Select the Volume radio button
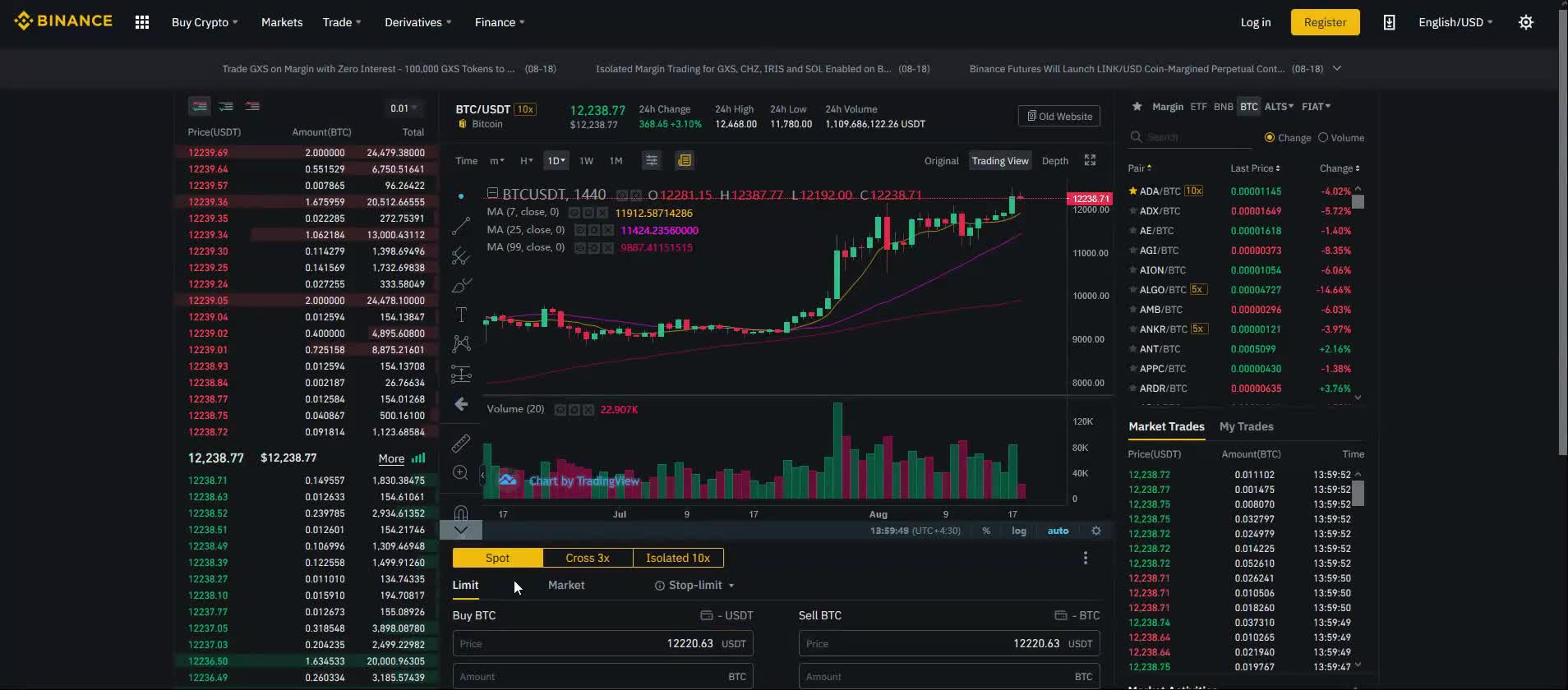This screenshot has width=1568, height=690. pyautogui.click(x=1323, y=138)
